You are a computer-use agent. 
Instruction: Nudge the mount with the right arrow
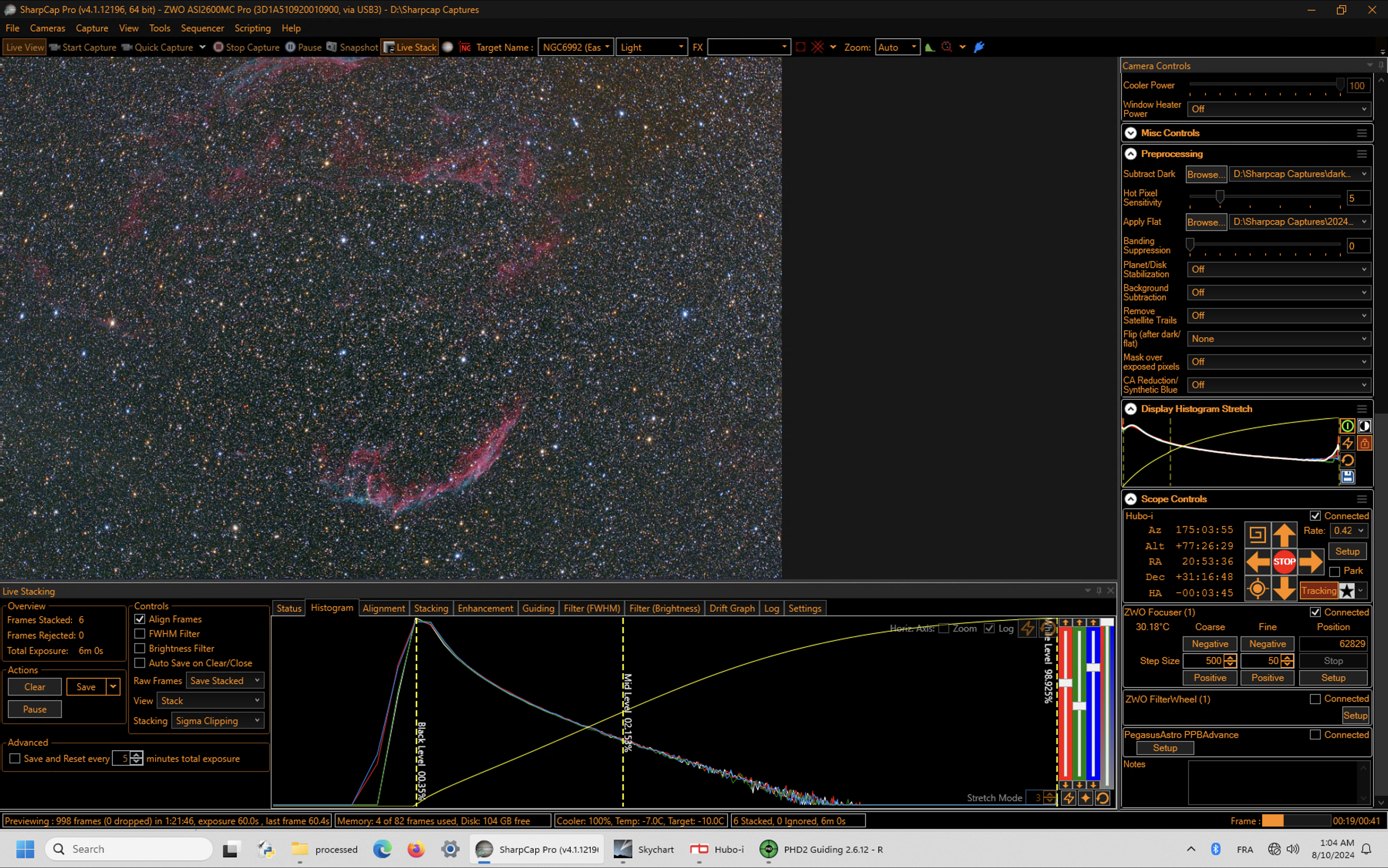[1311, 562]
